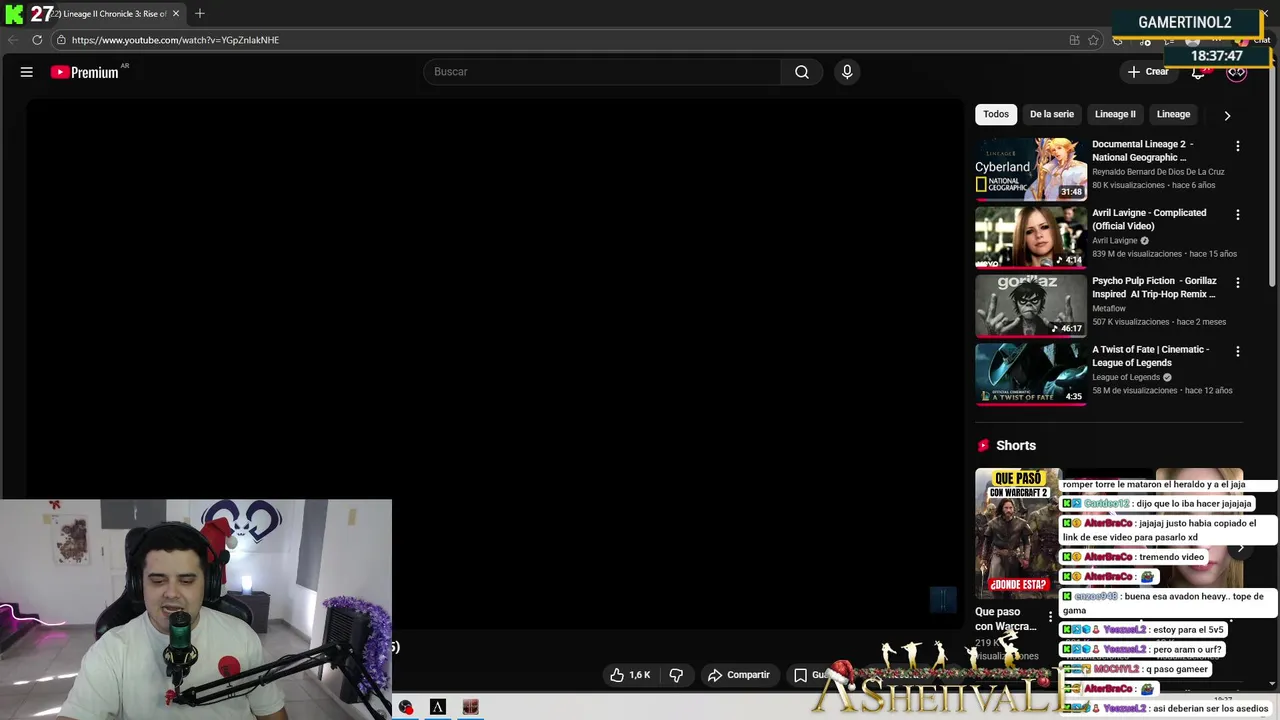Open the YouTube hamburger guide menu
Viewport: 1280px width, 720px height.
pyautogui.click(x=27, y=72)
